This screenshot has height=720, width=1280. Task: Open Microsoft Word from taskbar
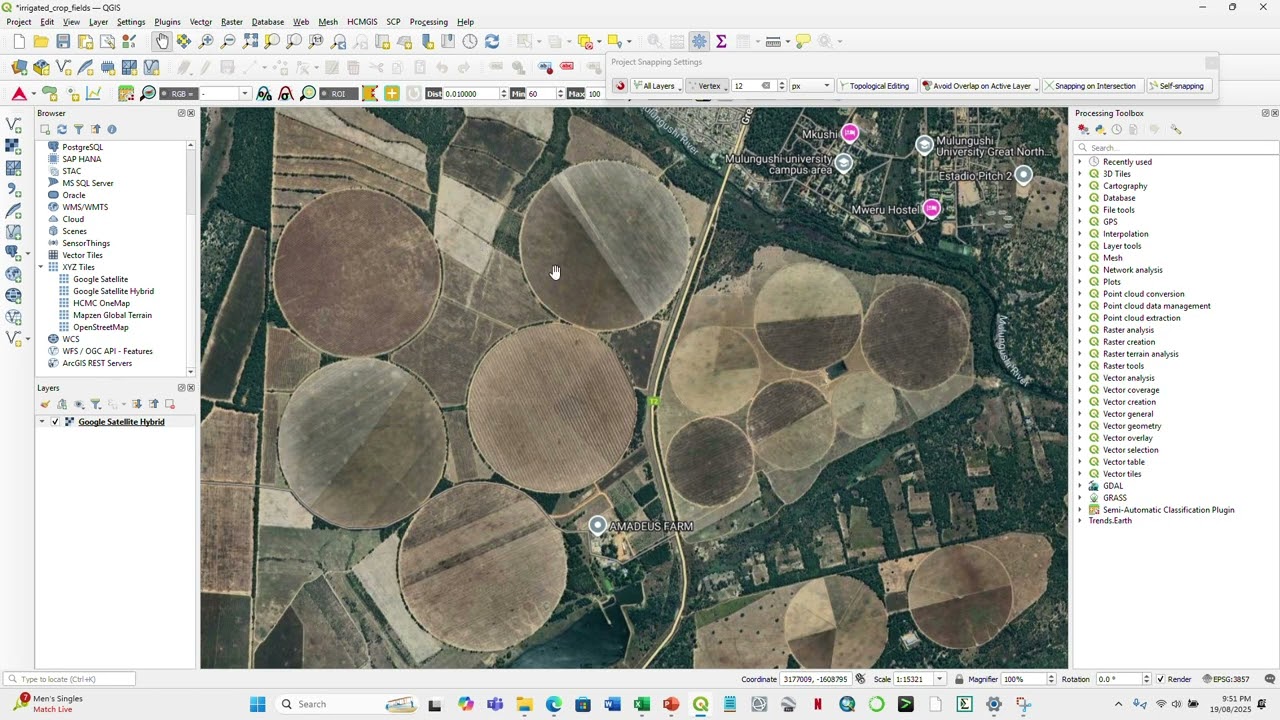point(612,704)
